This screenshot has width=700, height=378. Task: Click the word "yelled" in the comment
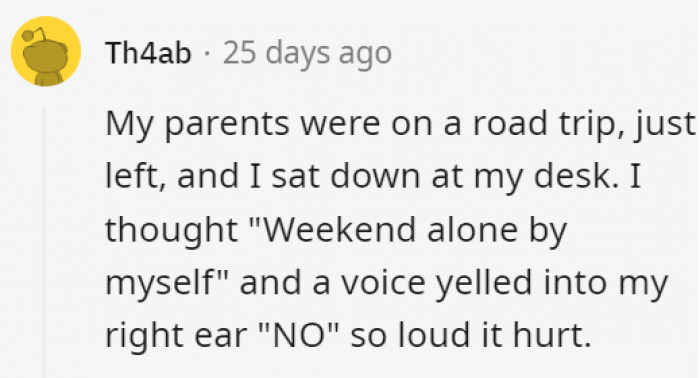click(x=483, y=284)
